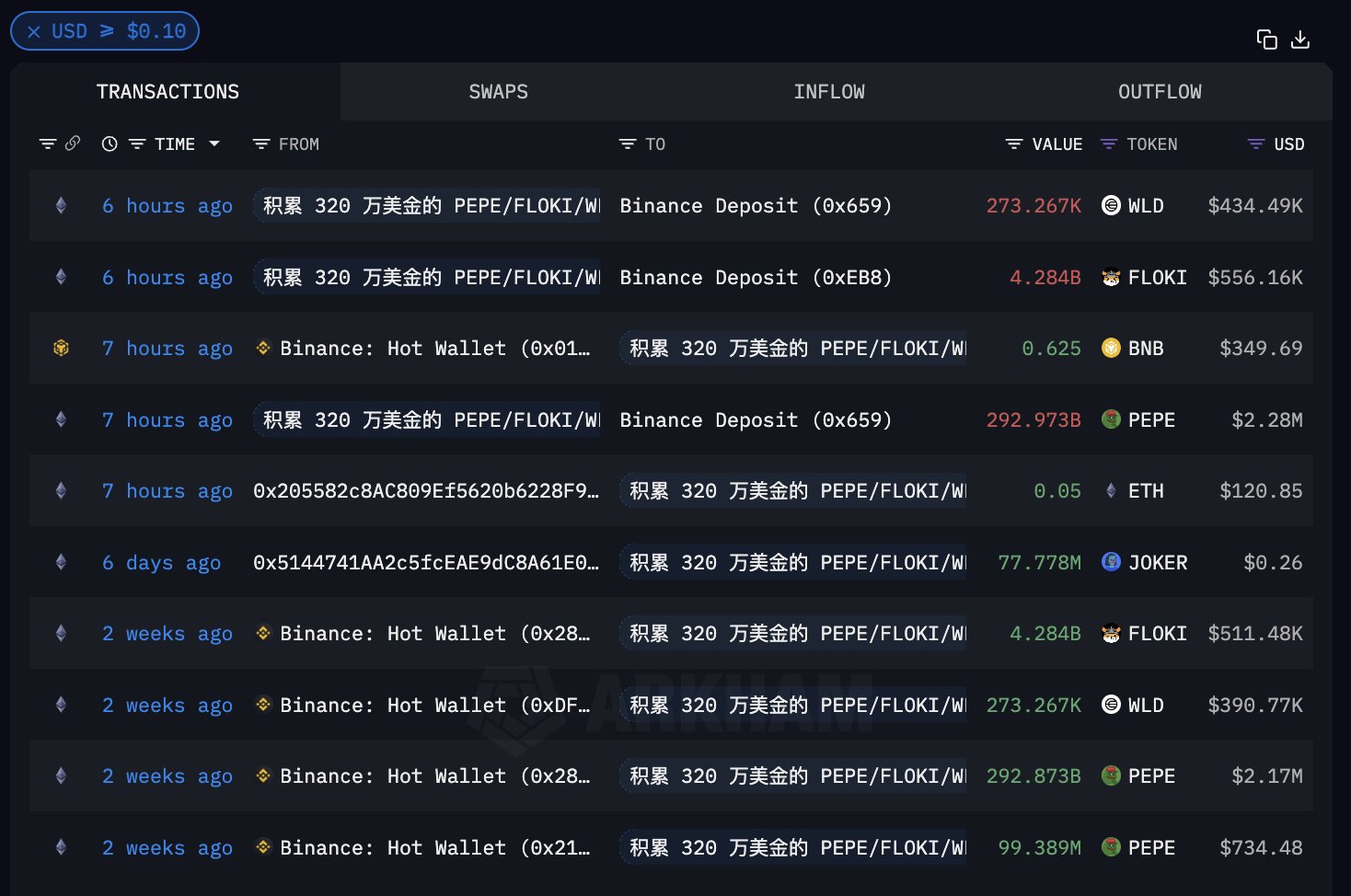1351x896 pixels.
Task: Open Binance: Hot Wallet (0xDF… sender
Action: [434, 706]
